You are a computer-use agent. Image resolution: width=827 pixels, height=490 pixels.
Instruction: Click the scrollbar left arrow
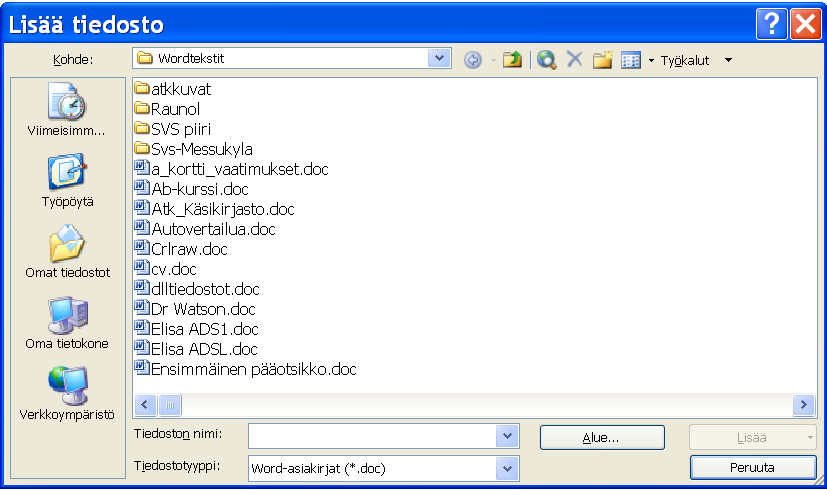[145, 405]
